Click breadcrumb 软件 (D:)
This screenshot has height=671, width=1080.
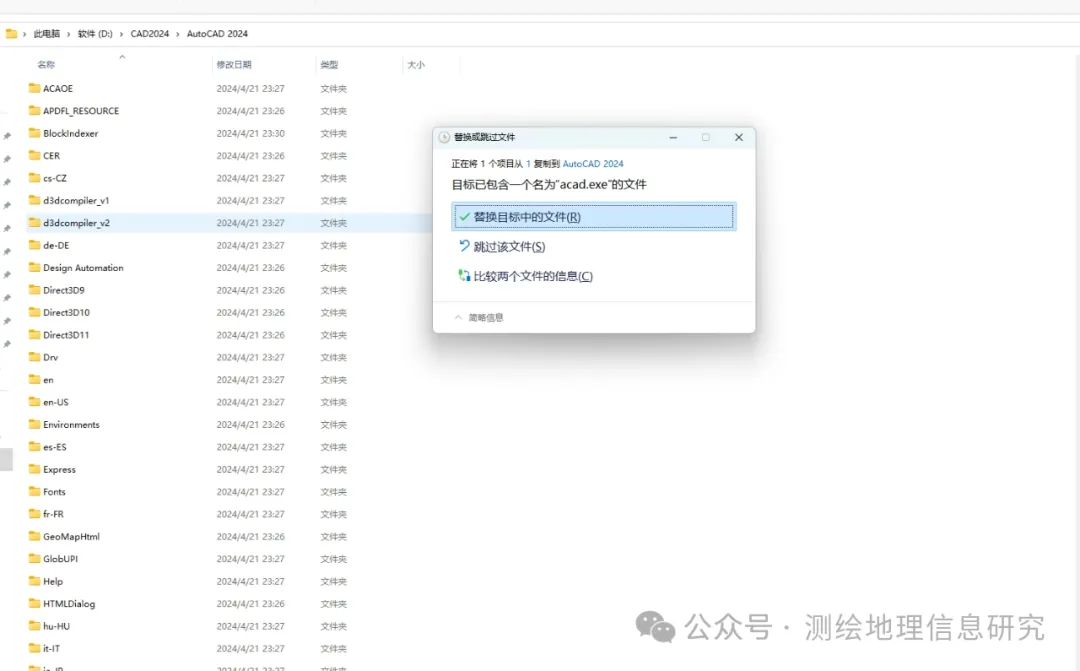(95, 34)
